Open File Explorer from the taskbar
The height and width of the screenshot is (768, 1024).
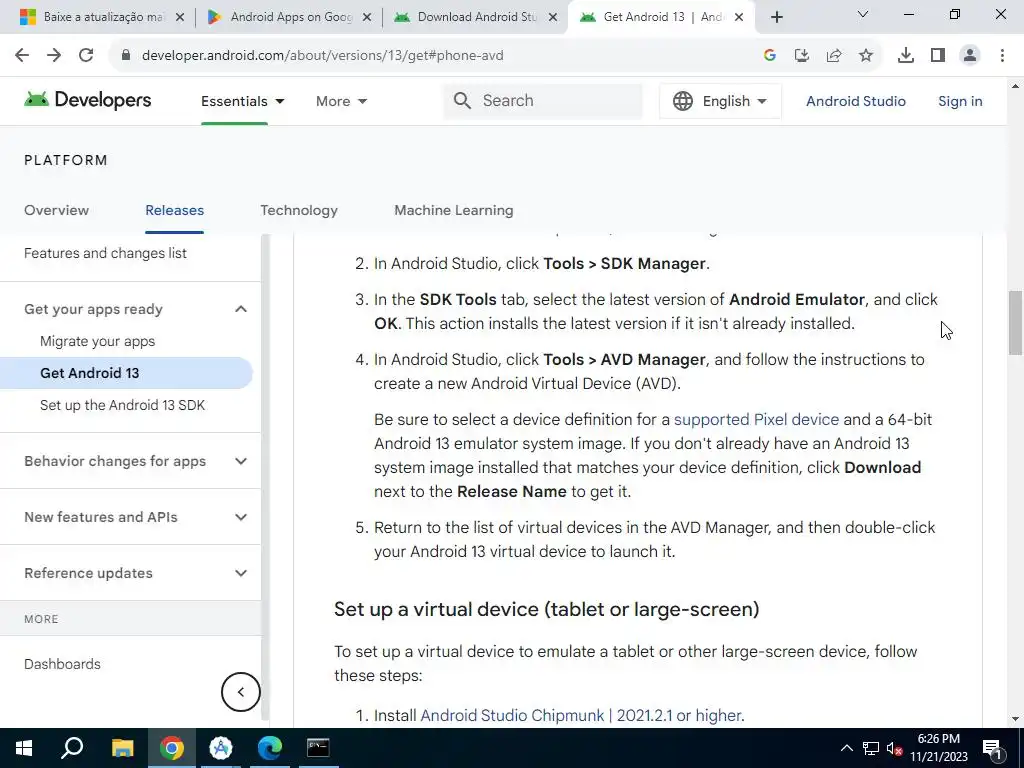coord(122,748)
